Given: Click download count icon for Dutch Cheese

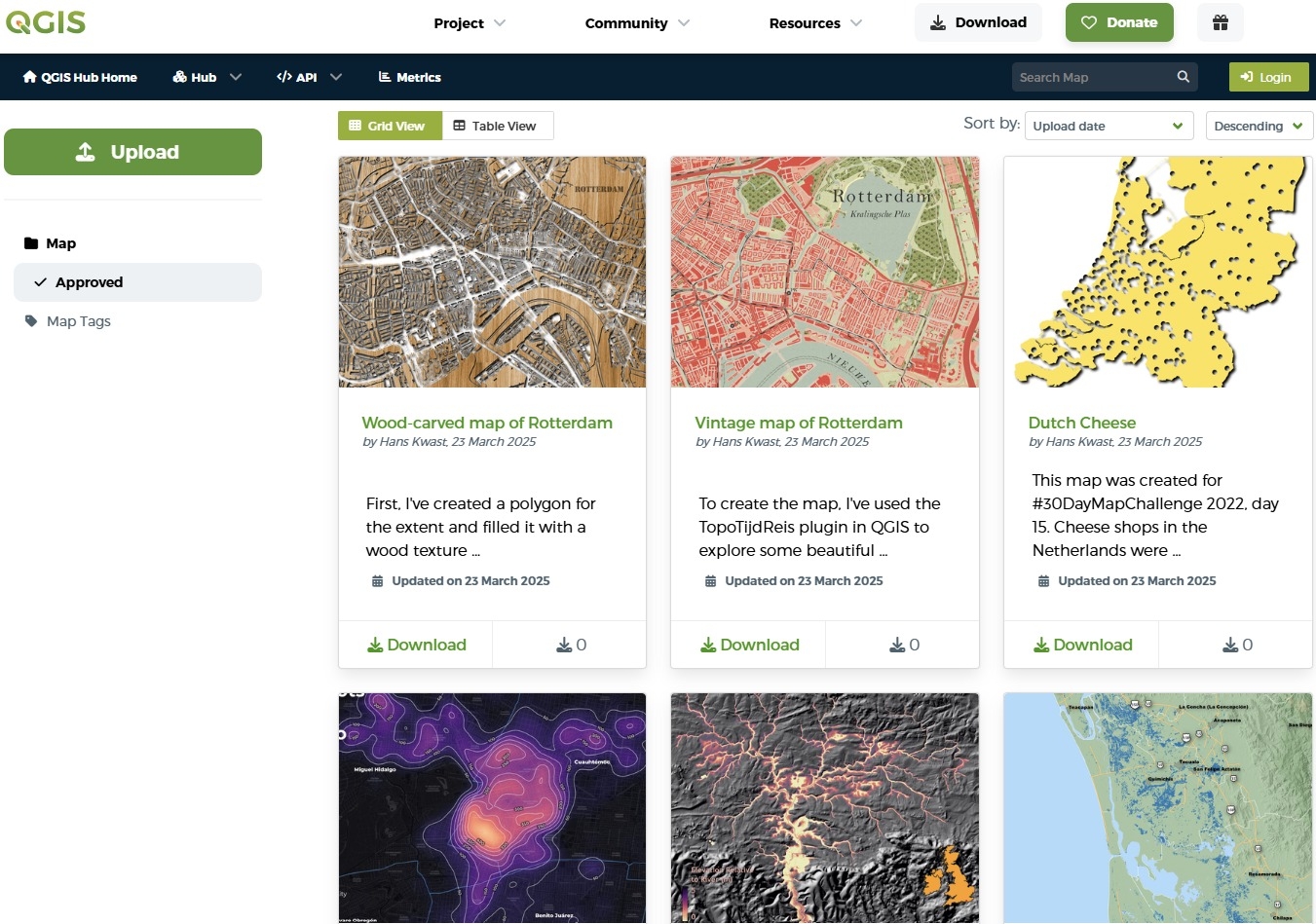Looking at the screenshot, I should click(1230, 645).
